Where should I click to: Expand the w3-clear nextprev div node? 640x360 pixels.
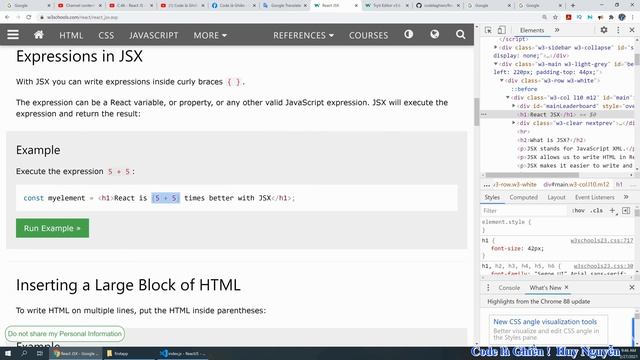(513, 123)
